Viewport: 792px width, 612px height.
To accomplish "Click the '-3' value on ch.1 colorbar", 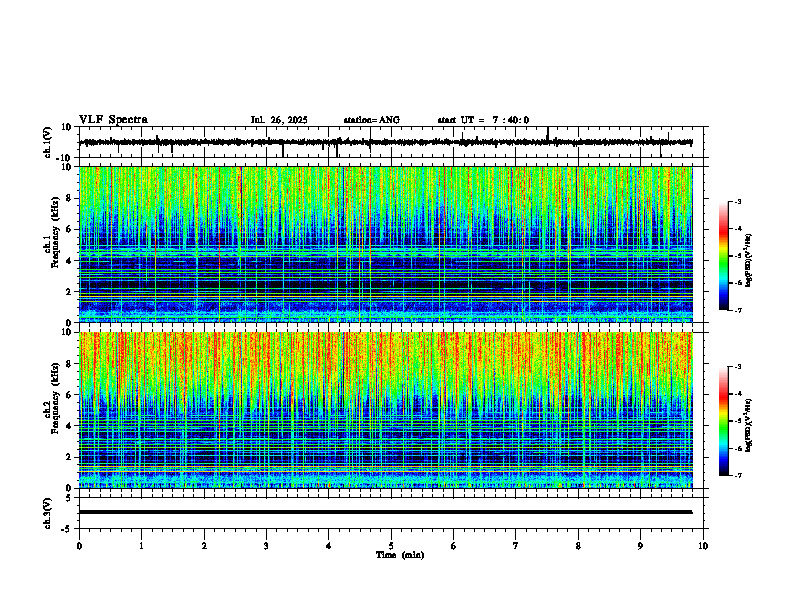I will coord(737,202).
